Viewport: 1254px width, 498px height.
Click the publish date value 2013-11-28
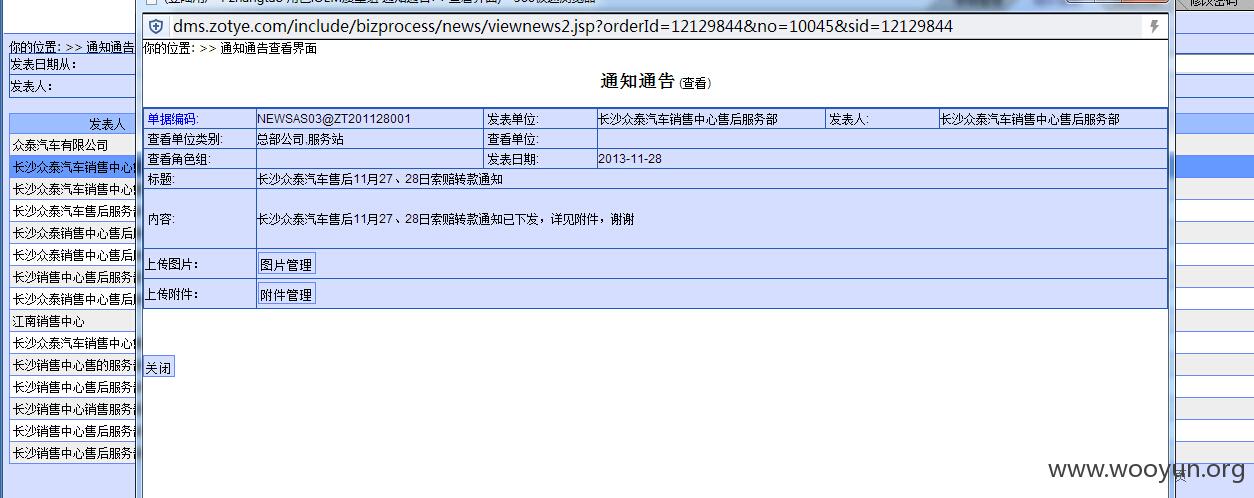click(x=630, y=159)
